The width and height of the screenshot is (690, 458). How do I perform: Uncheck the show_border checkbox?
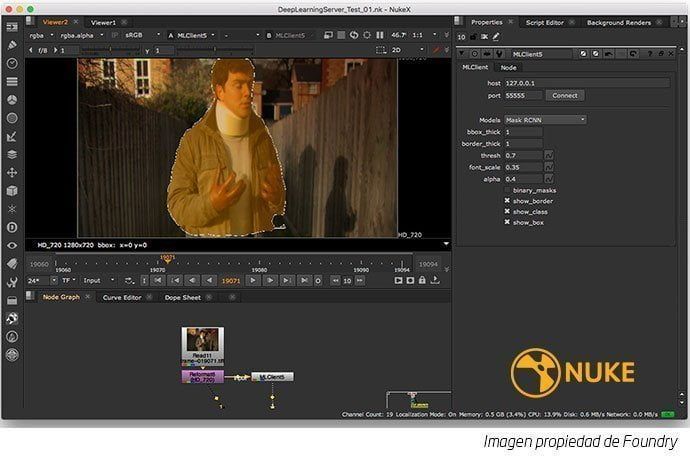point(507,201)
